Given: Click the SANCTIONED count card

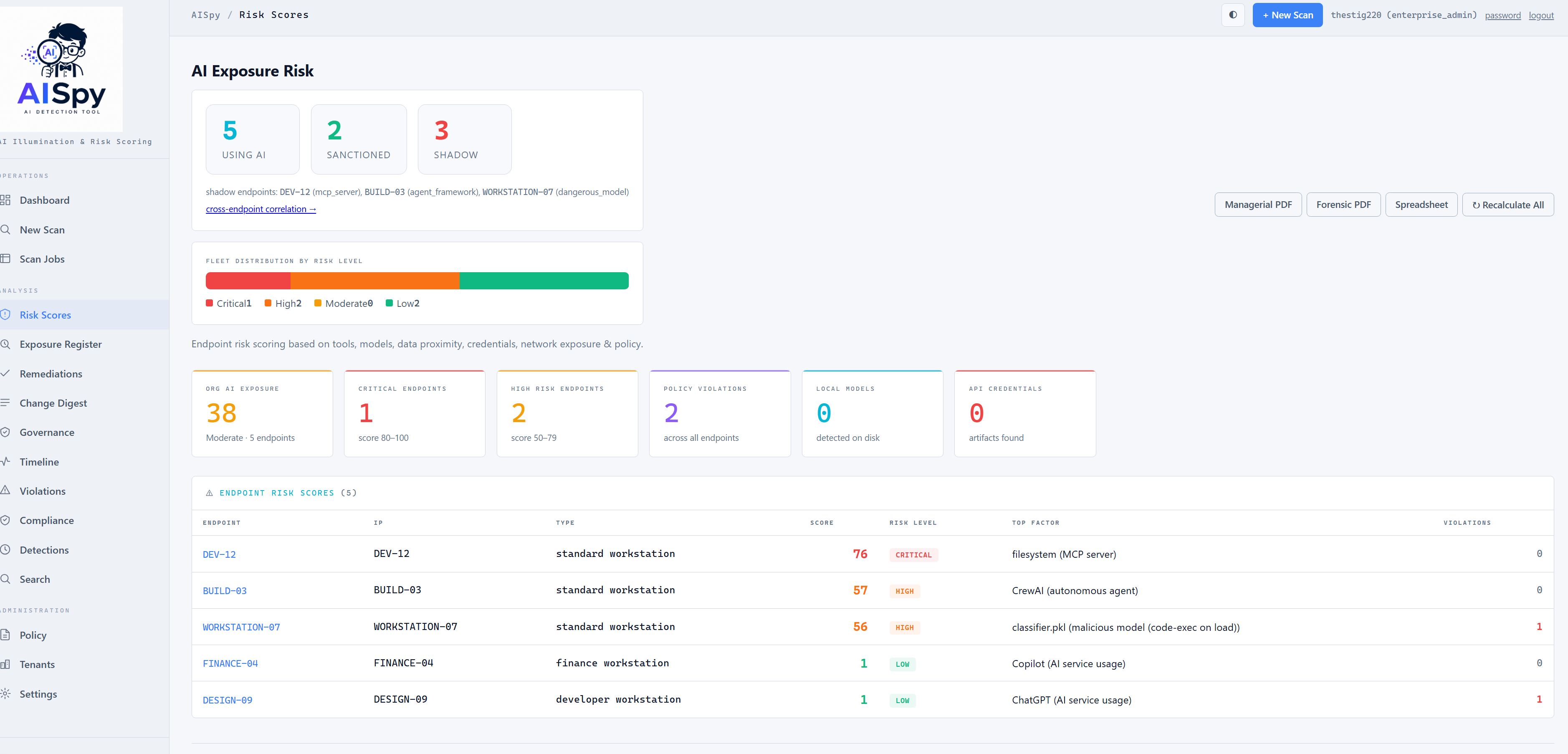Looking at the screenshot, I should (359, 139).
